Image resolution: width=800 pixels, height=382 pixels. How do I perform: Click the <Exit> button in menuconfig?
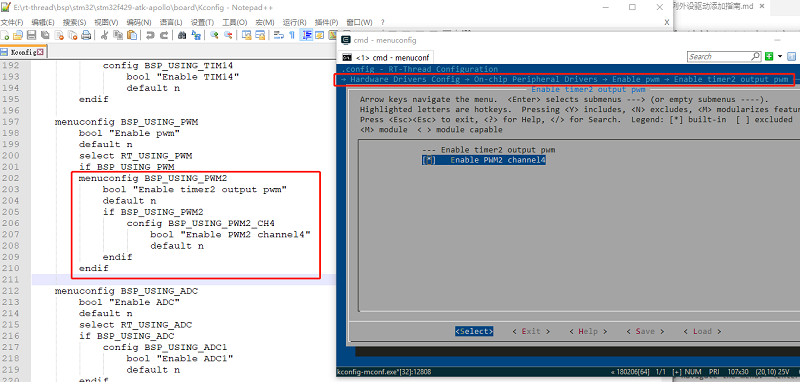pos(531,332)
